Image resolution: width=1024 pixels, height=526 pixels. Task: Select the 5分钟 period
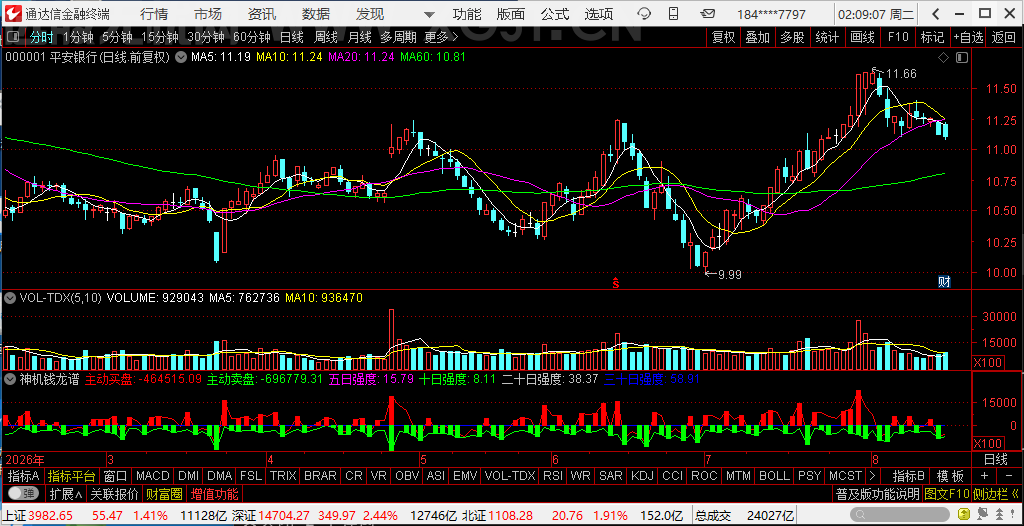118,38
